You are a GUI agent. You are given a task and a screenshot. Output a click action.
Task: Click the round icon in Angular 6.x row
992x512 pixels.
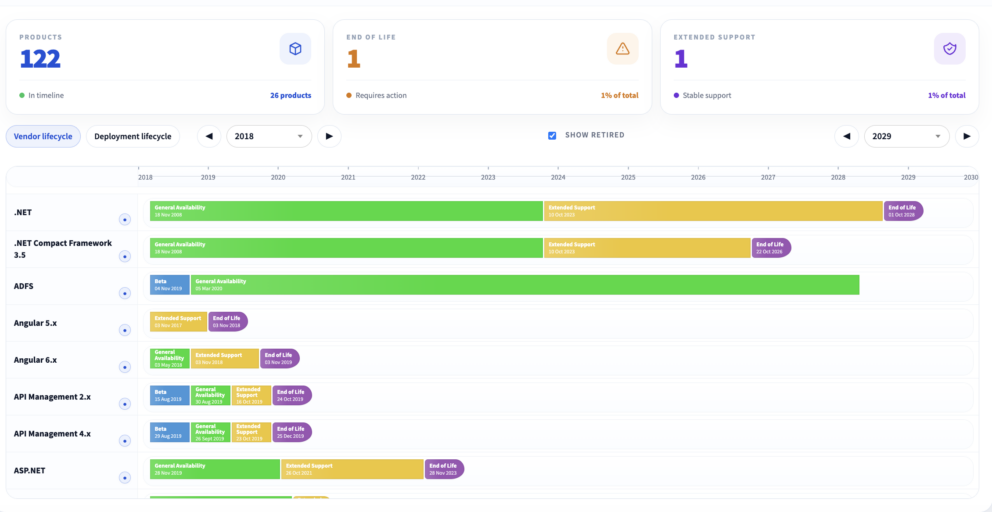pyautogui.click(x=125, y=366)
